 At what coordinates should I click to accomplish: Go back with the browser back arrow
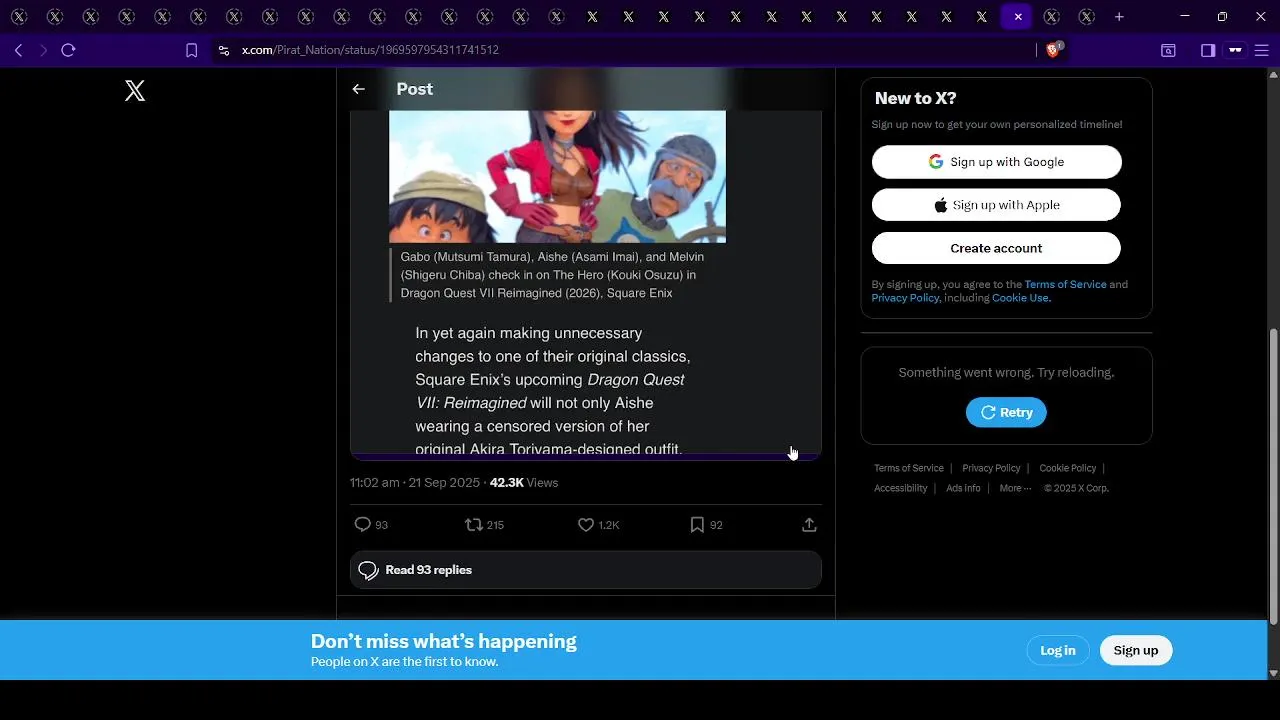click(18, 50)
